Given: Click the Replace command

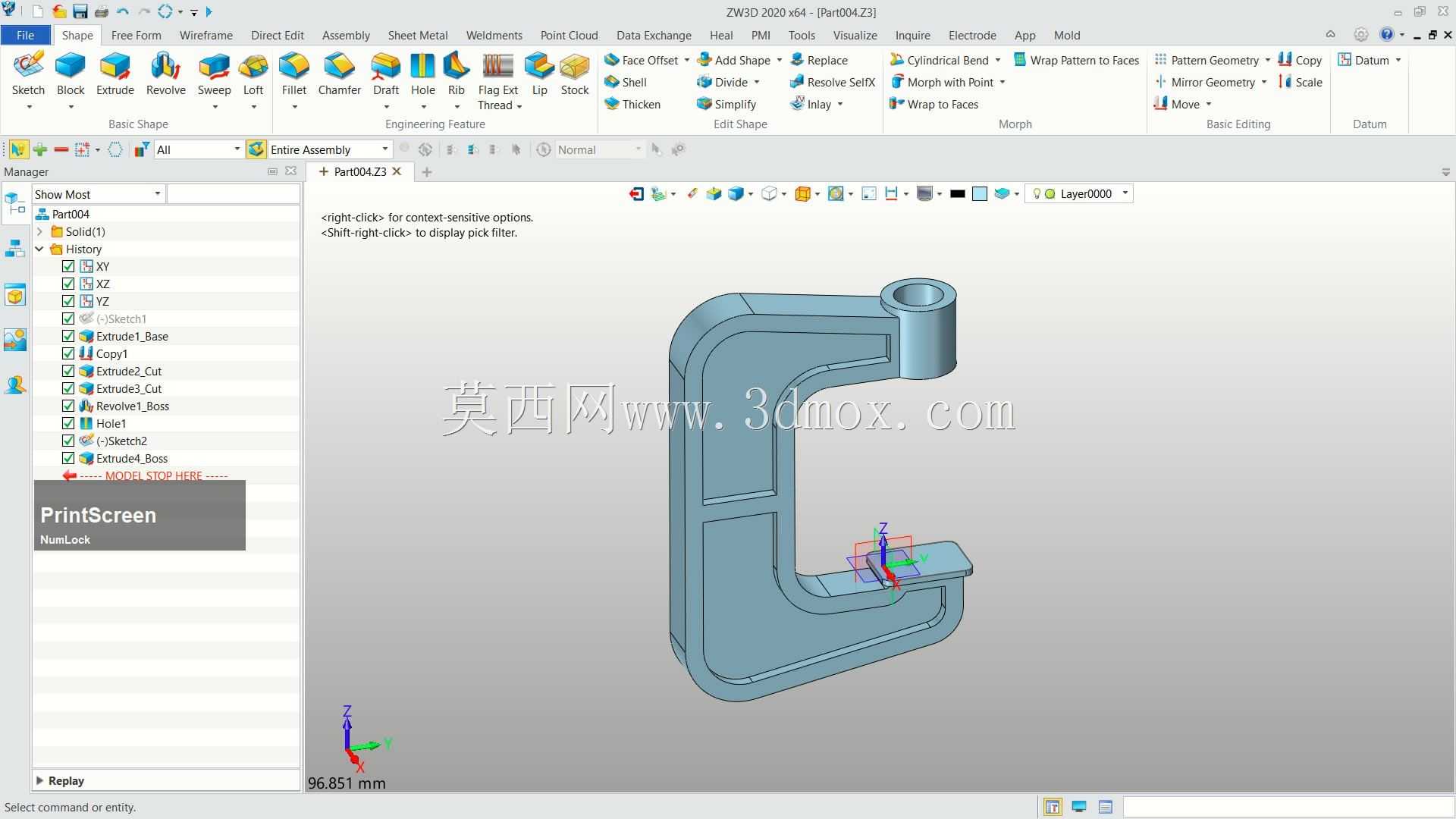Looking at the screenshot, I should click(819, 60).
